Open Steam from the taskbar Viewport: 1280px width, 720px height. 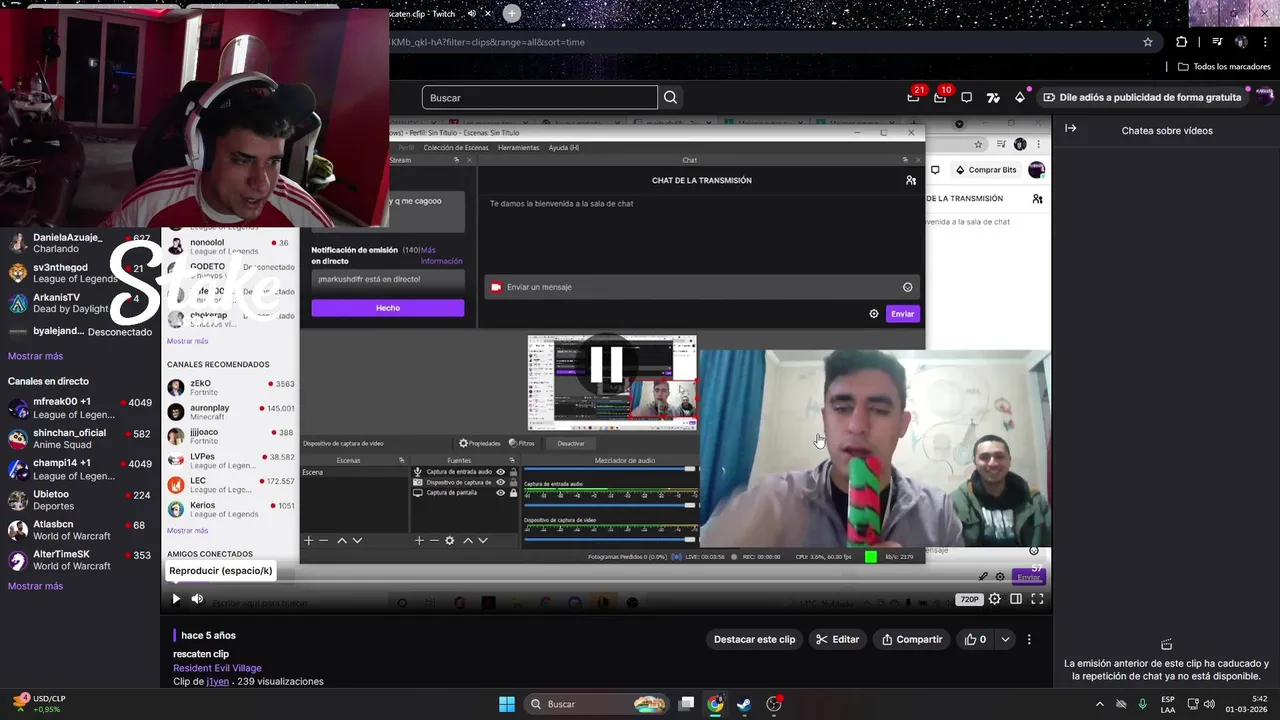click(744, 704)
